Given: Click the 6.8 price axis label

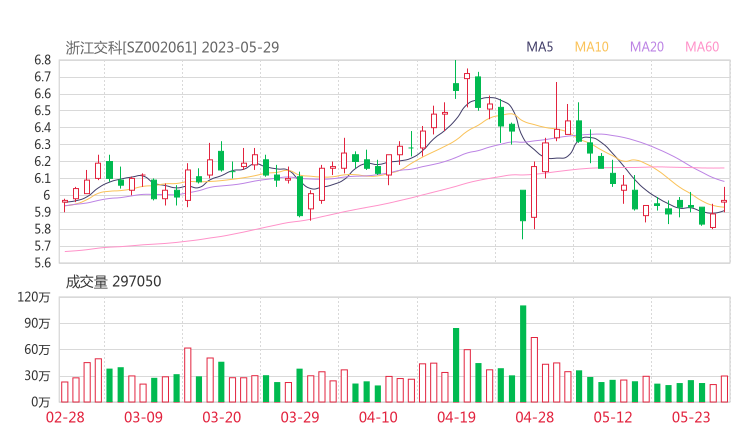Looking at the screenshot, I should (42, 60).
